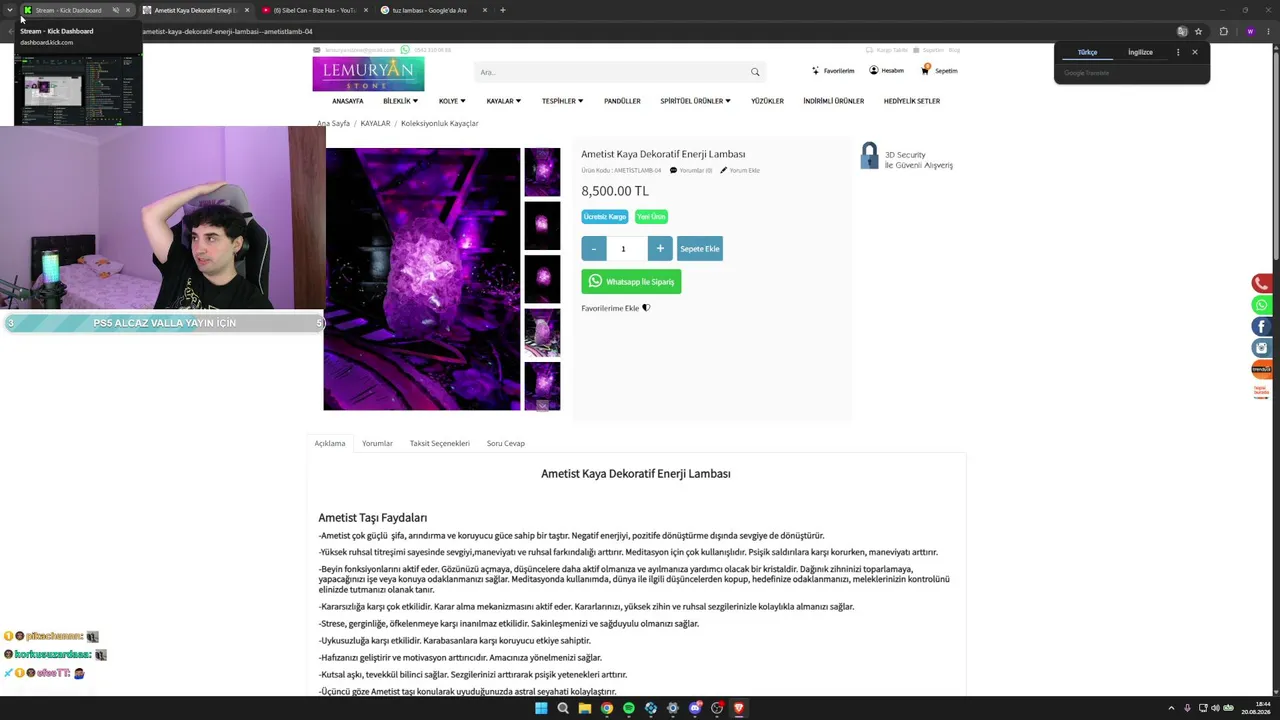The height and width of the screenshot is (720, 1280).
Task: Show hidden system tray icons
Action: point(1171,708)
